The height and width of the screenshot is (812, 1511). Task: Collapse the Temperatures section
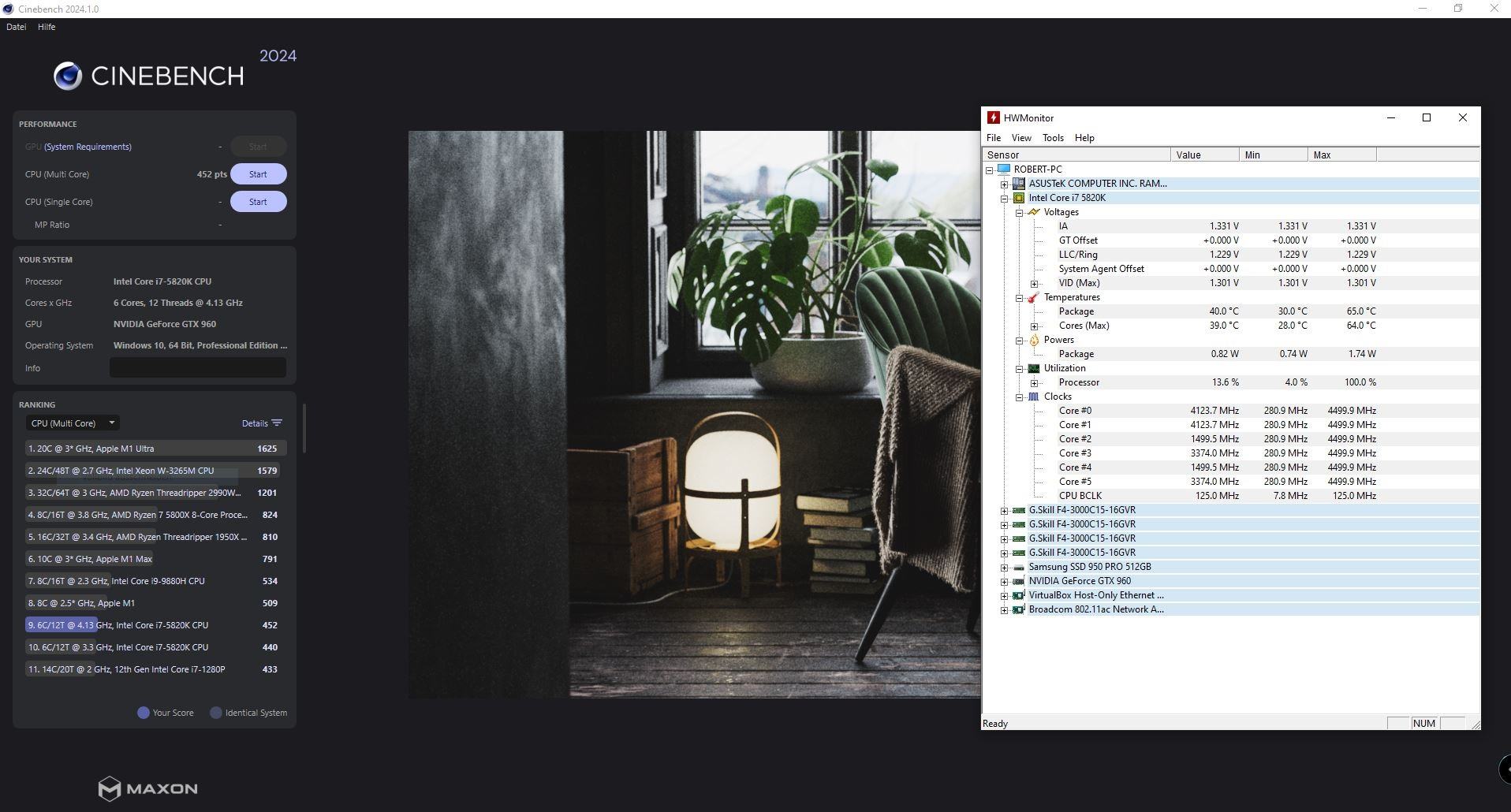[x=1020, y=297]
